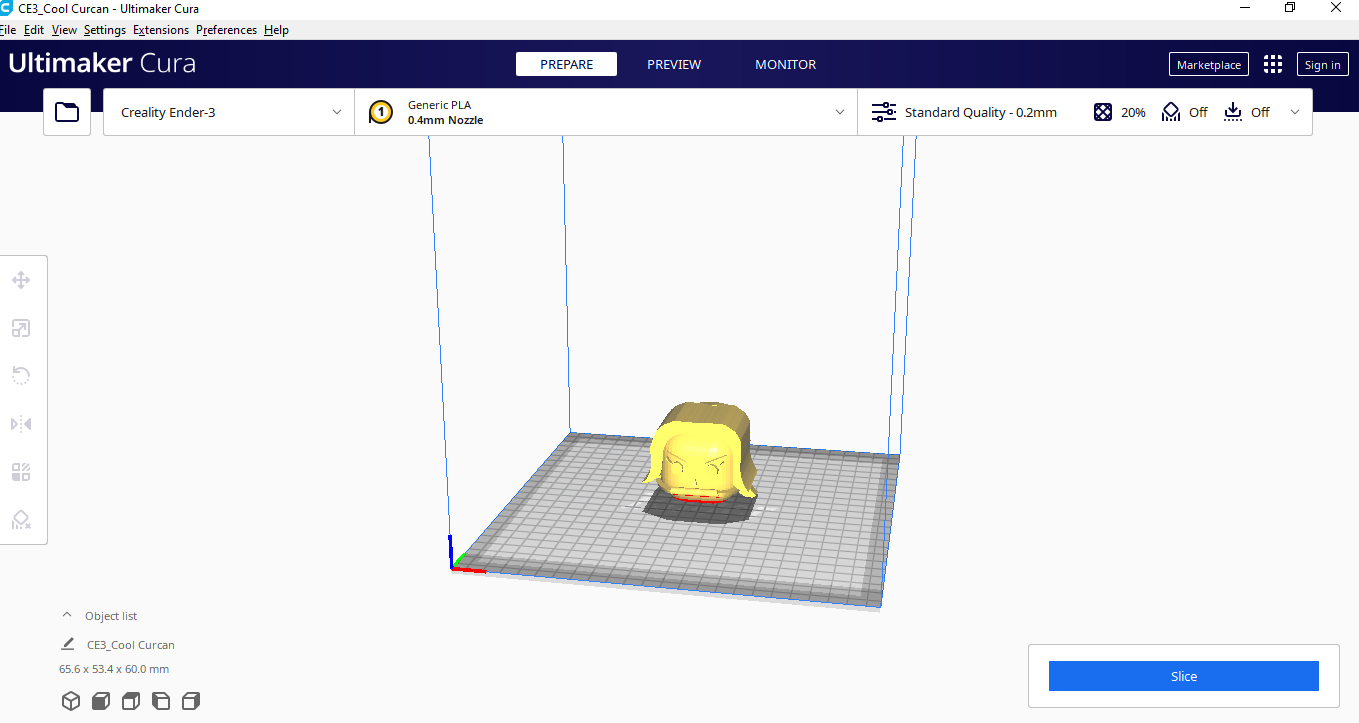Viewport: 1359px width, 723px height.
Task: Open the Marketplace button
Action: 1209,65
